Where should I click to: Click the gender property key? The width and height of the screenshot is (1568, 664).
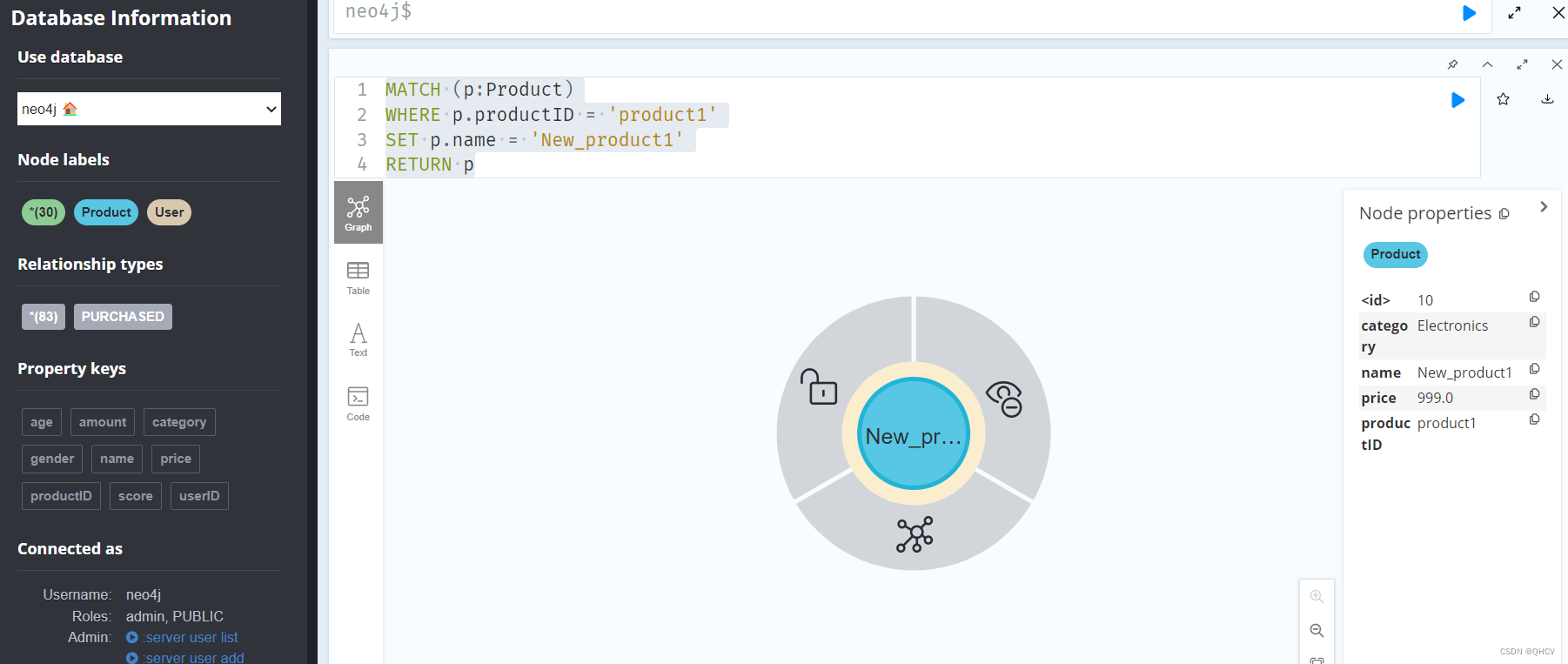point(52,459)
